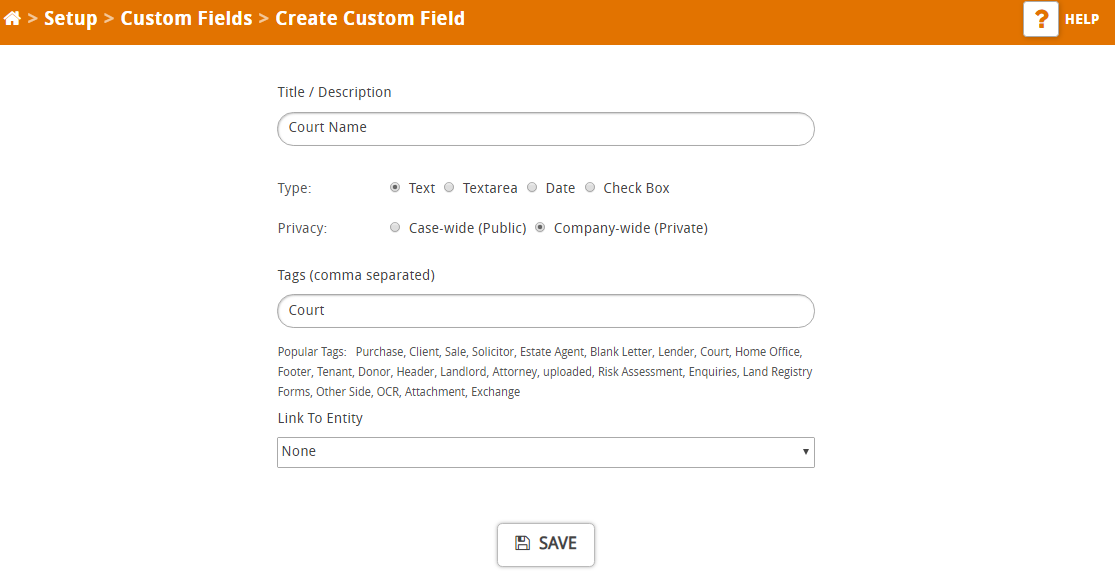The width and height of the screenshot is (1115, 576).
Task: Select the Textarea field type
Action: (x=449, y=187)
